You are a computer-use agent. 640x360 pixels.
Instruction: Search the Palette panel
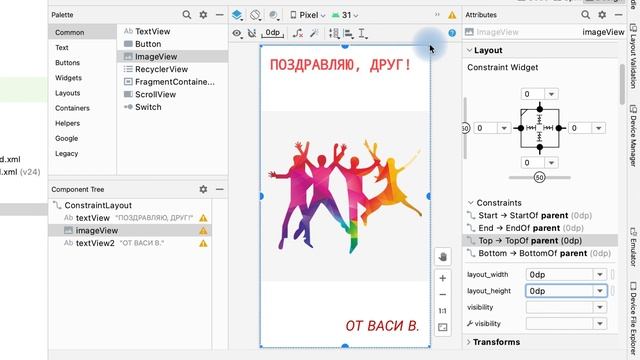click(187, 15)
